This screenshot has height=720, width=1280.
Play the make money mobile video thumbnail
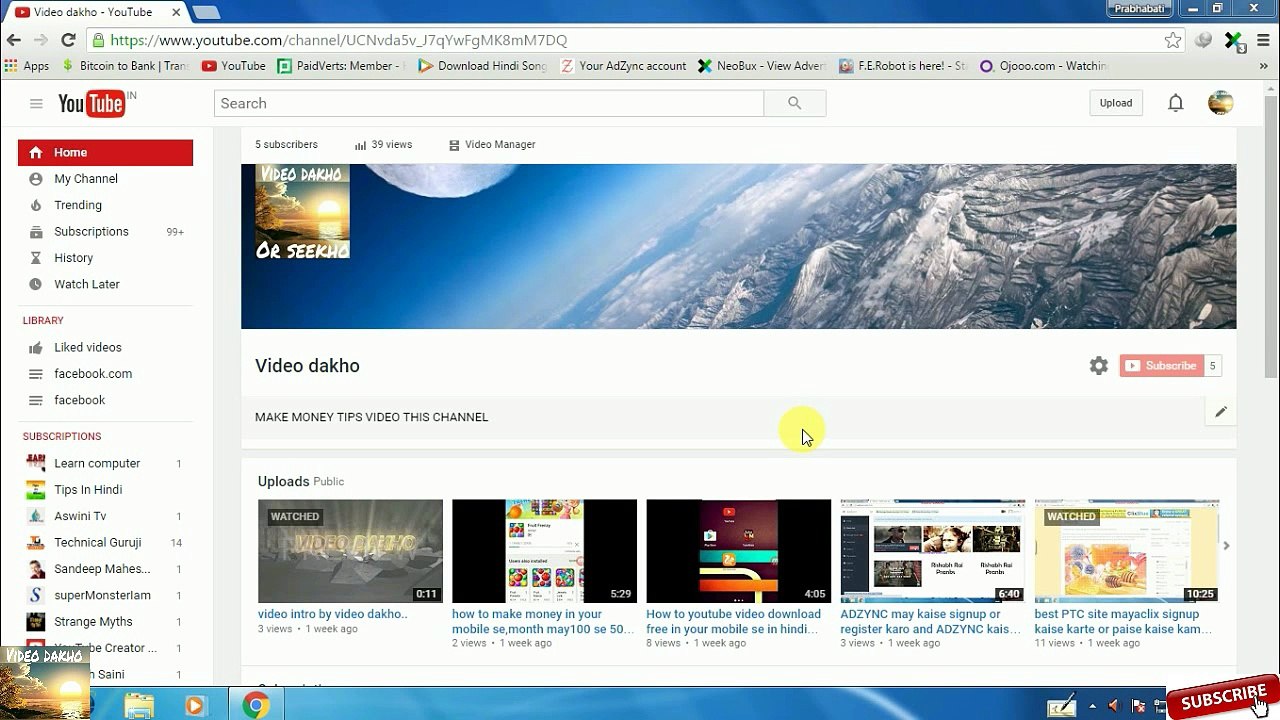pos(544,551)
